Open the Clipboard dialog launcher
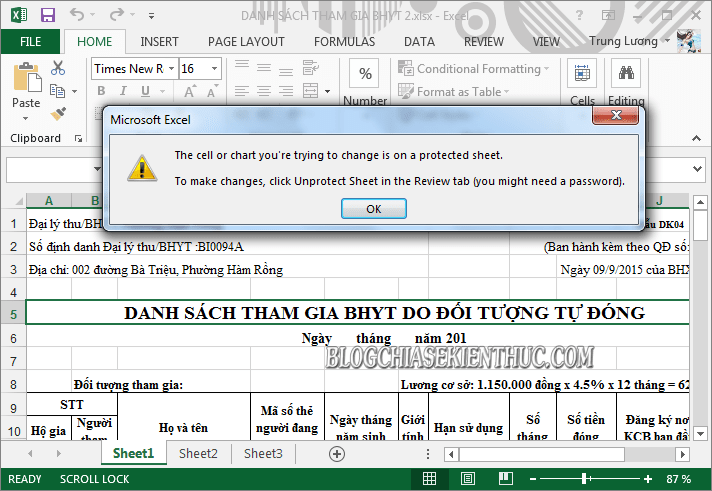 pos(78,139)
